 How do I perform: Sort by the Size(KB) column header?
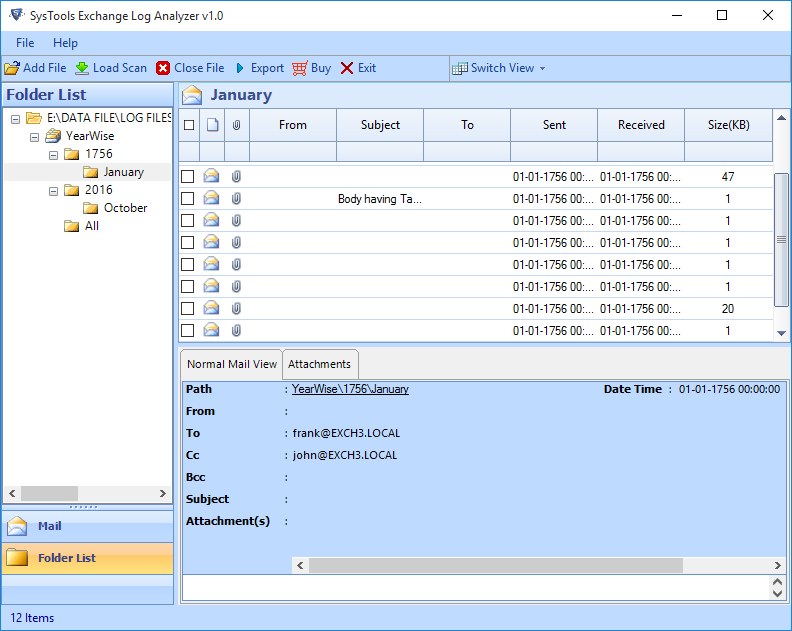click(x=728, y=125)
